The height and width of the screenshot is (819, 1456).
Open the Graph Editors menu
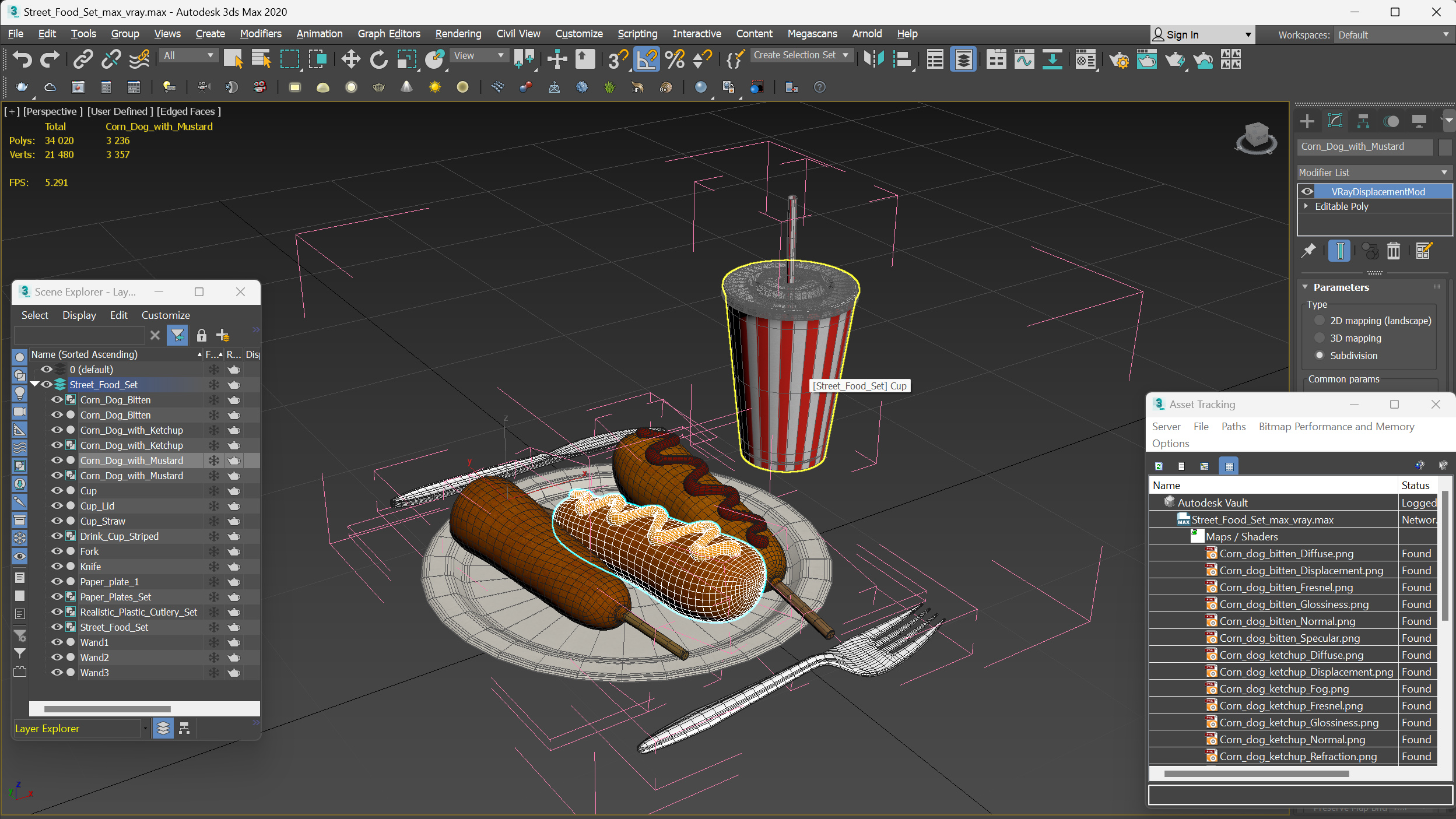point(388,34)
